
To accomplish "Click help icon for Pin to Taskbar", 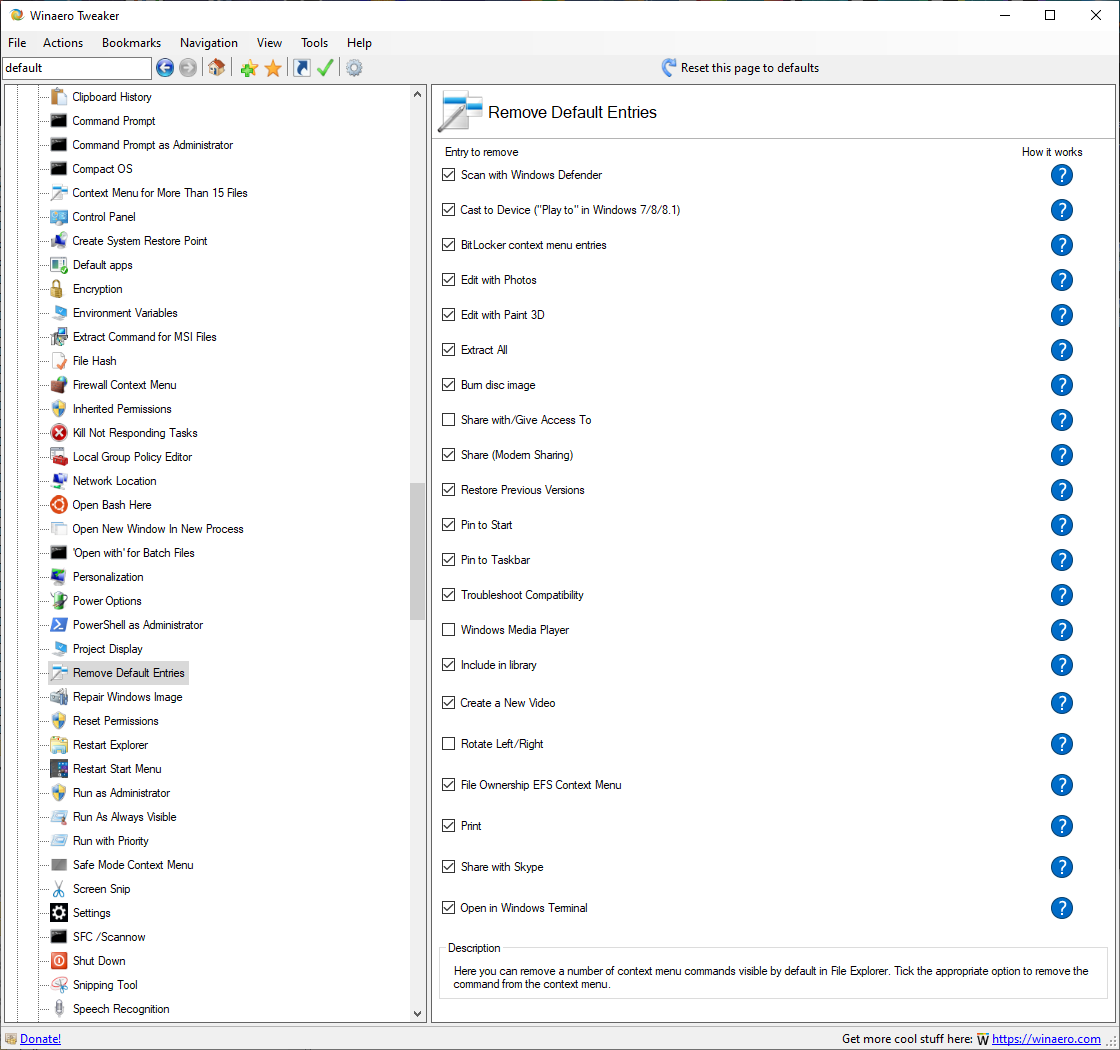I will [x=1061, y=560].
